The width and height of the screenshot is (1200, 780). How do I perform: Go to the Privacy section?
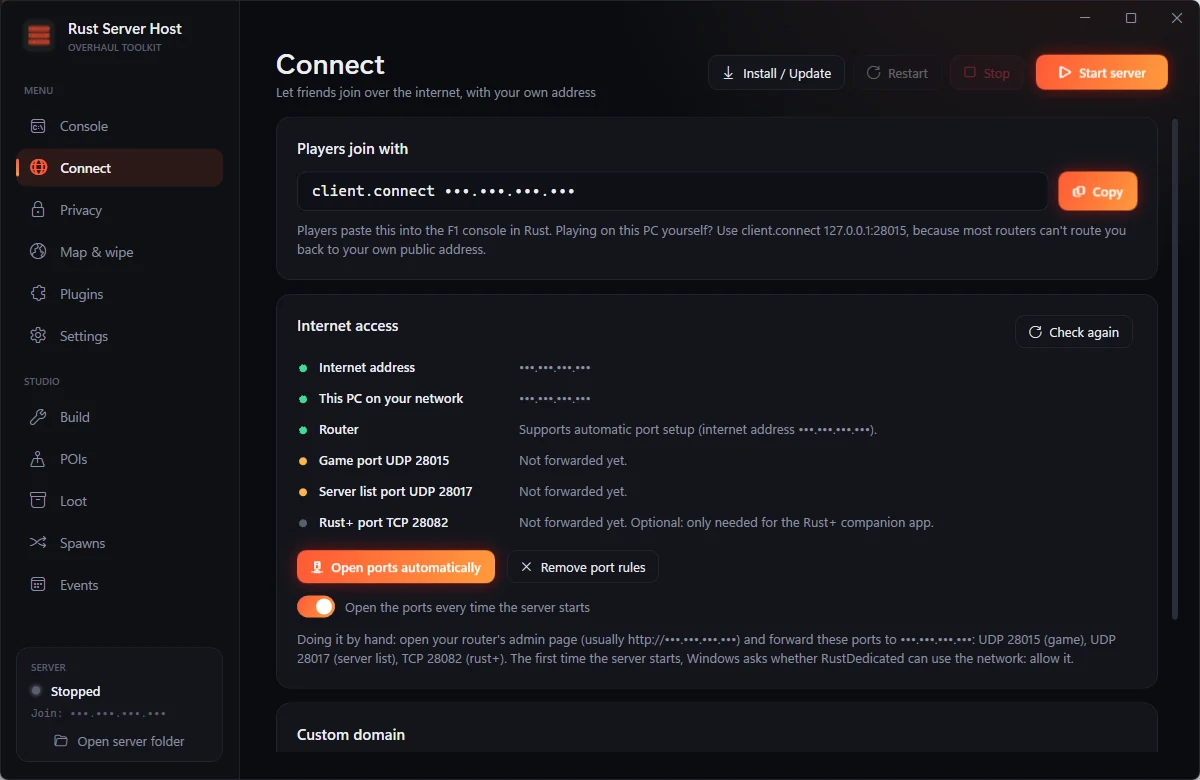[x=119, y=210]
